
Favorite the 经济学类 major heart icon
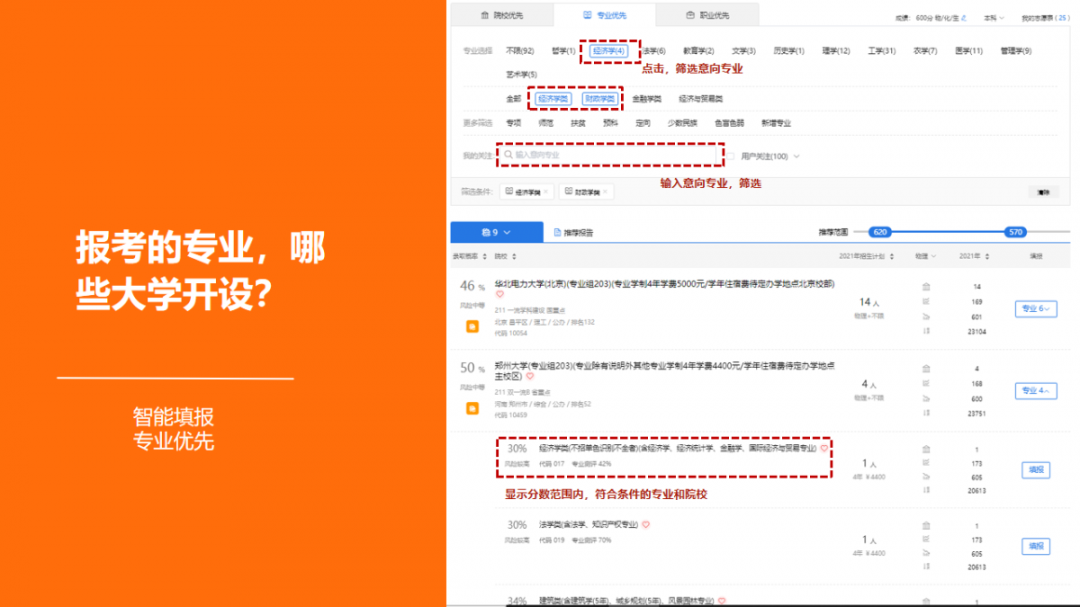(824, 449)
